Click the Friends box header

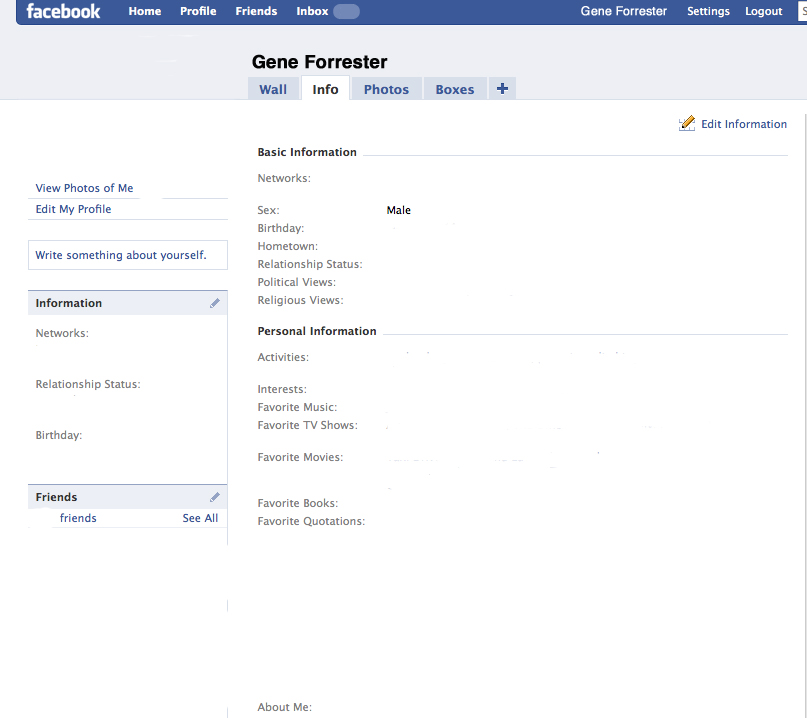(x=128, y=497)
